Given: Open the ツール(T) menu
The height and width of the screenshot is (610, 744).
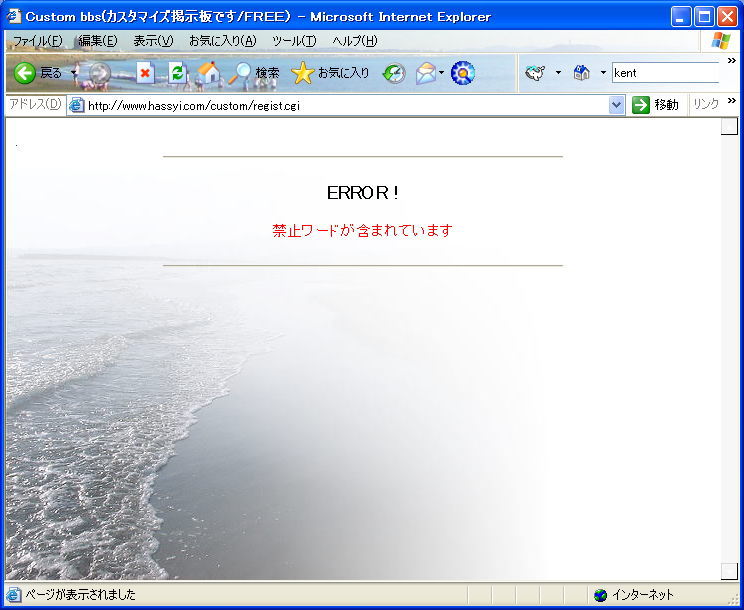Looking at the screenshot, I should (293, 41).
